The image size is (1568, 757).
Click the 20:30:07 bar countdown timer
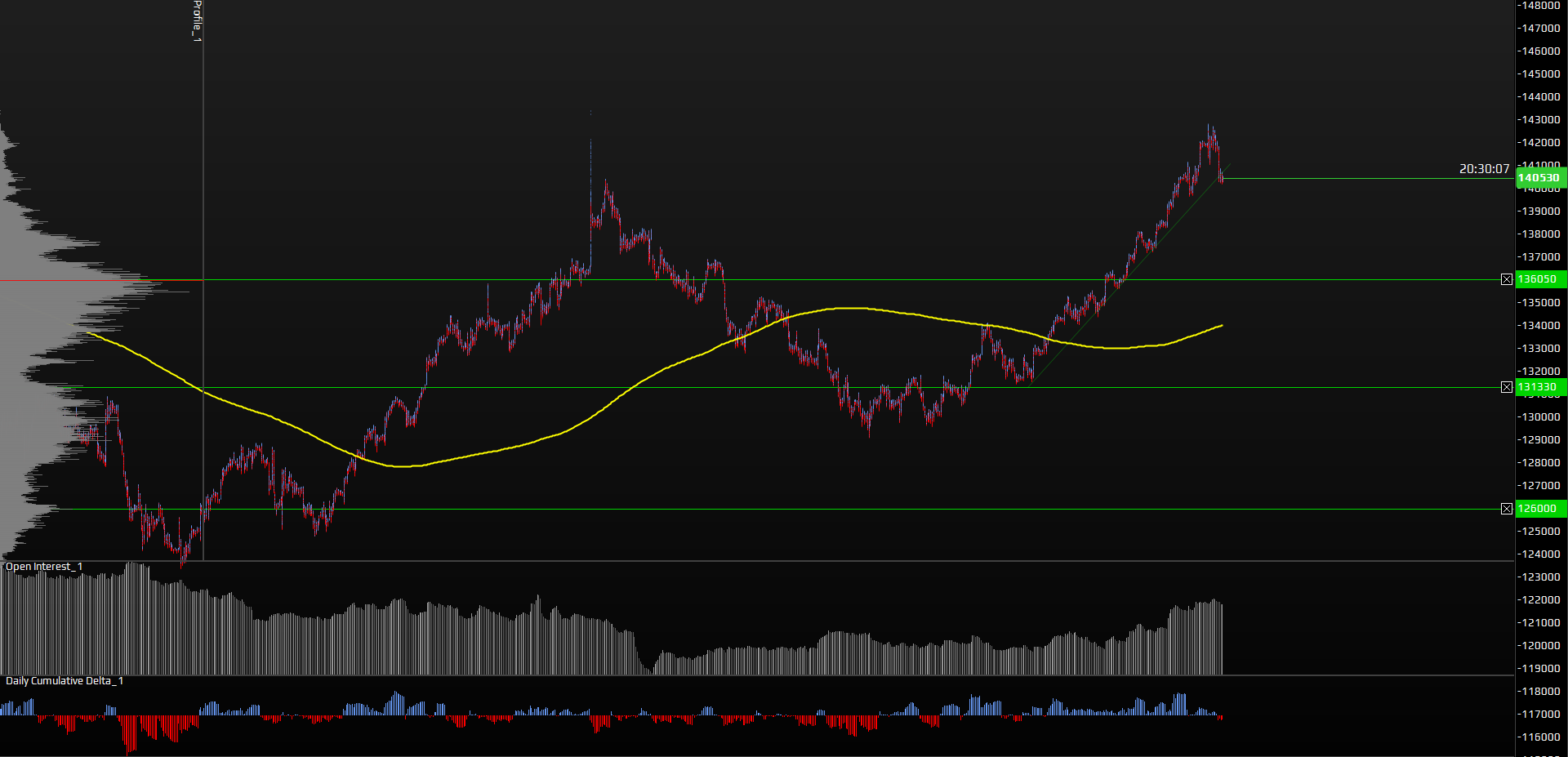pos(1484,169)
